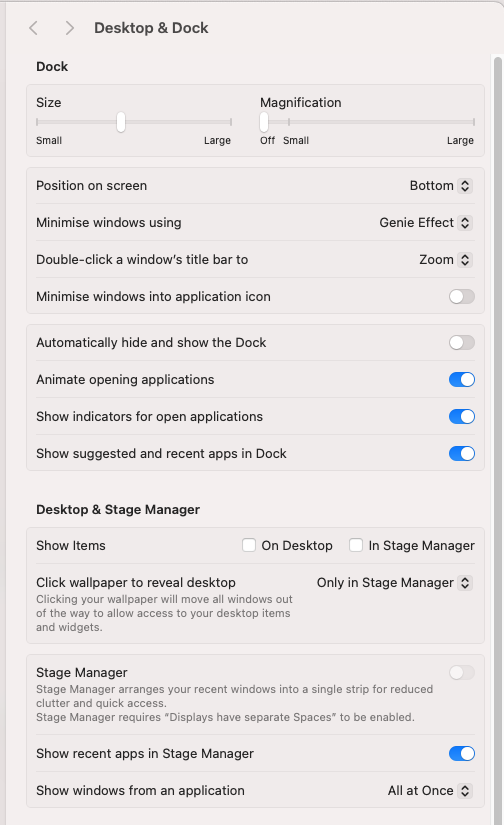Open the Click wallpaper to reveal desktop dropdown
Image resolution: width=504 pixels, height=825 pixels.
tap(395, 582)
